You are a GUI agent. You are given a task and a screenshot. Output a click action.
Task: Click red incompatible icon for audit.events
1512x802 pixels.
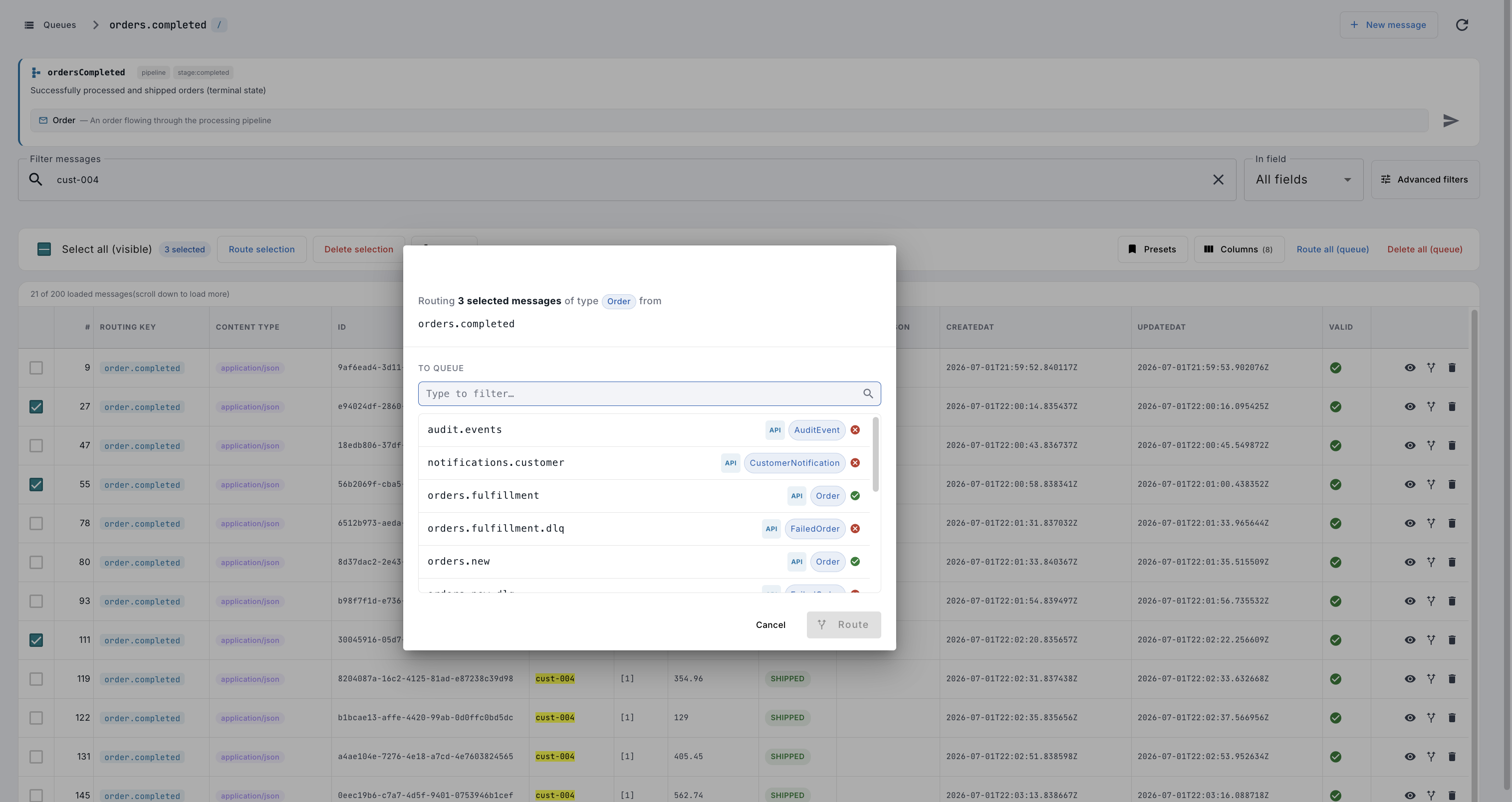(855, 430)
